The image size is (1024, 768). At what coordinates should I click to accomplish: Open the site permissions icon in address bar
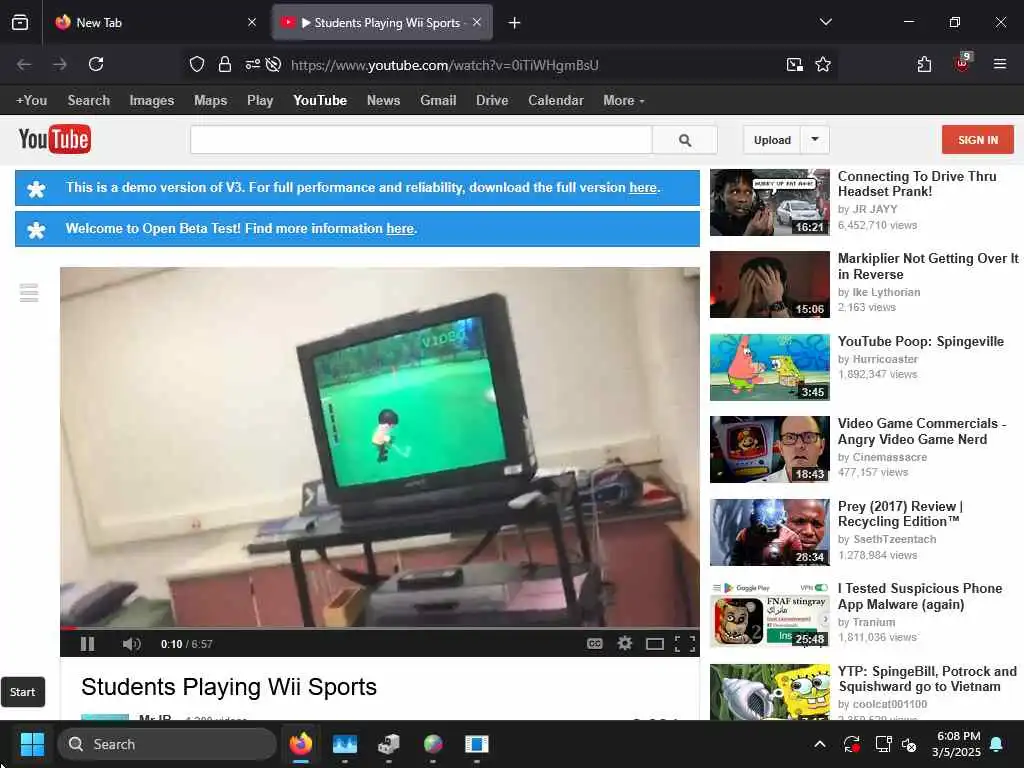253,64
